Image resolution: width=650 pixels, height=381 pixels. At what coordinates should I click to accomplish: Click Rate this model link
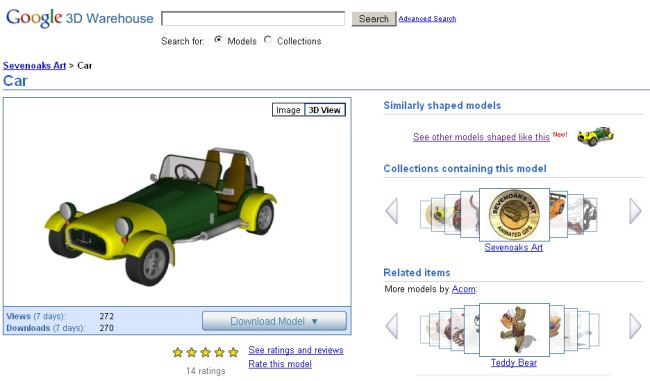click(x=280, y=364)
